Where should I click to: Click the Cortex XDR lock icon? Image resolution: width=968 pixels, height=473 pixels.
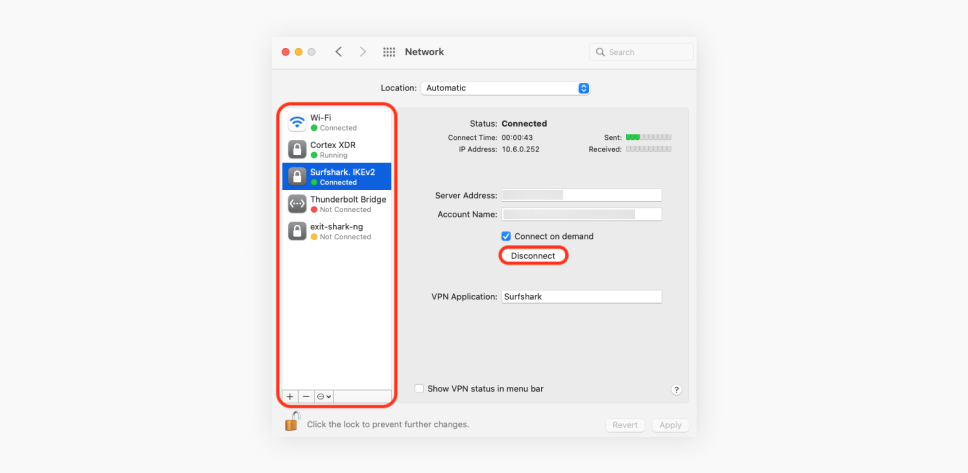click(298, 149)
